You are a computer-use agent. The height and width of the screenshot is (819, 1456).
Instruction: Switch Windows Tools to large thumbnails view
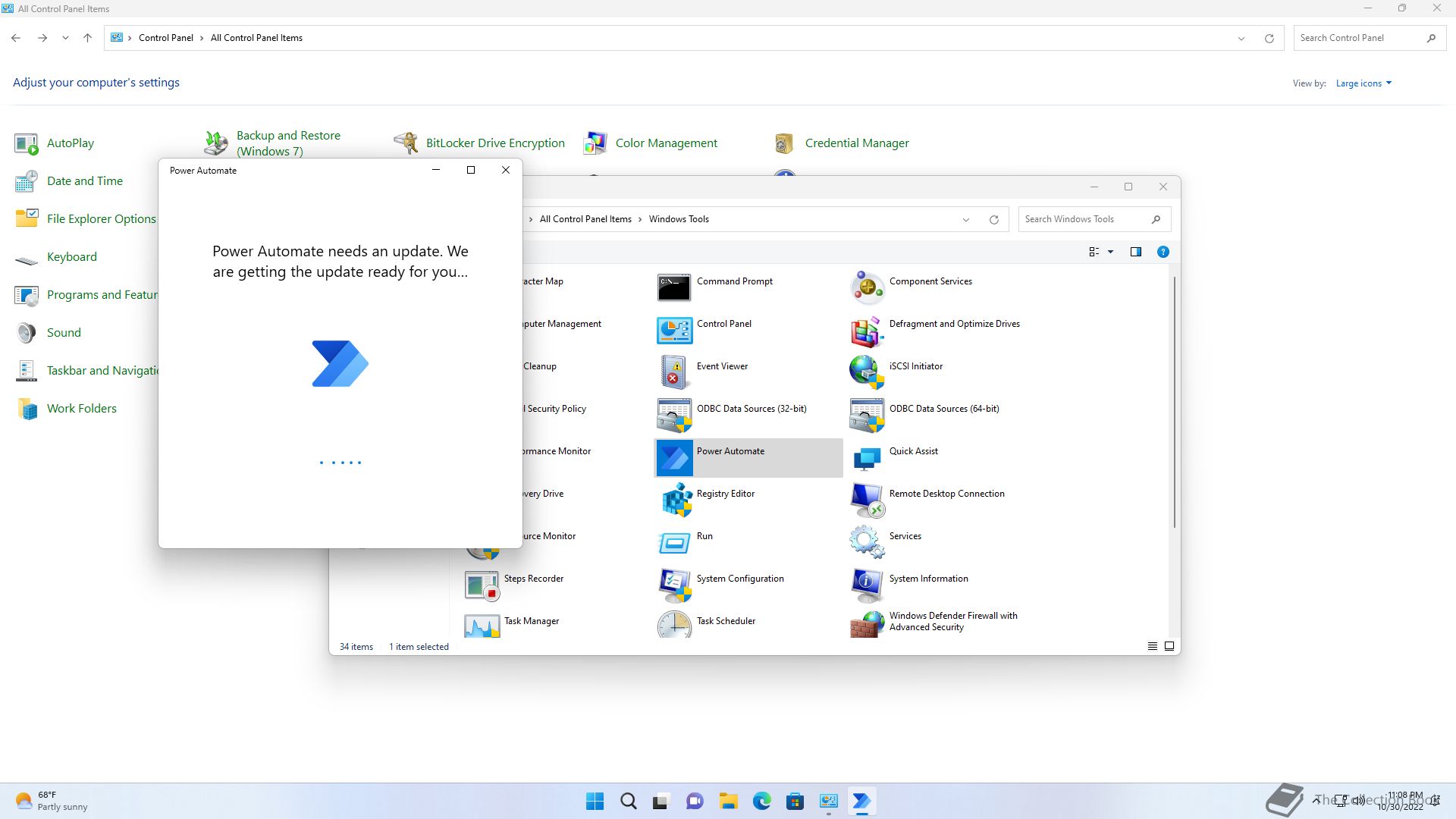1169,646
